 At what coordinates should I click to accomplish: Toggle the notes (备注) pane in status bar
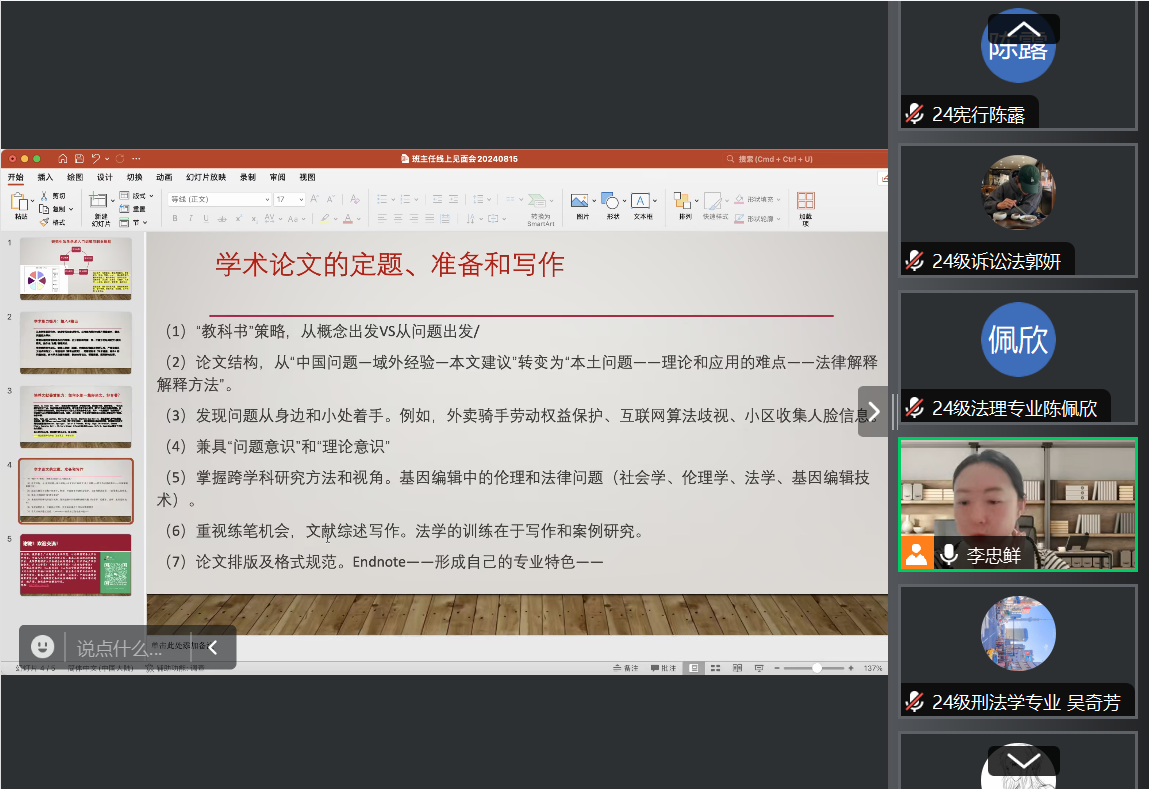[626, 668]
